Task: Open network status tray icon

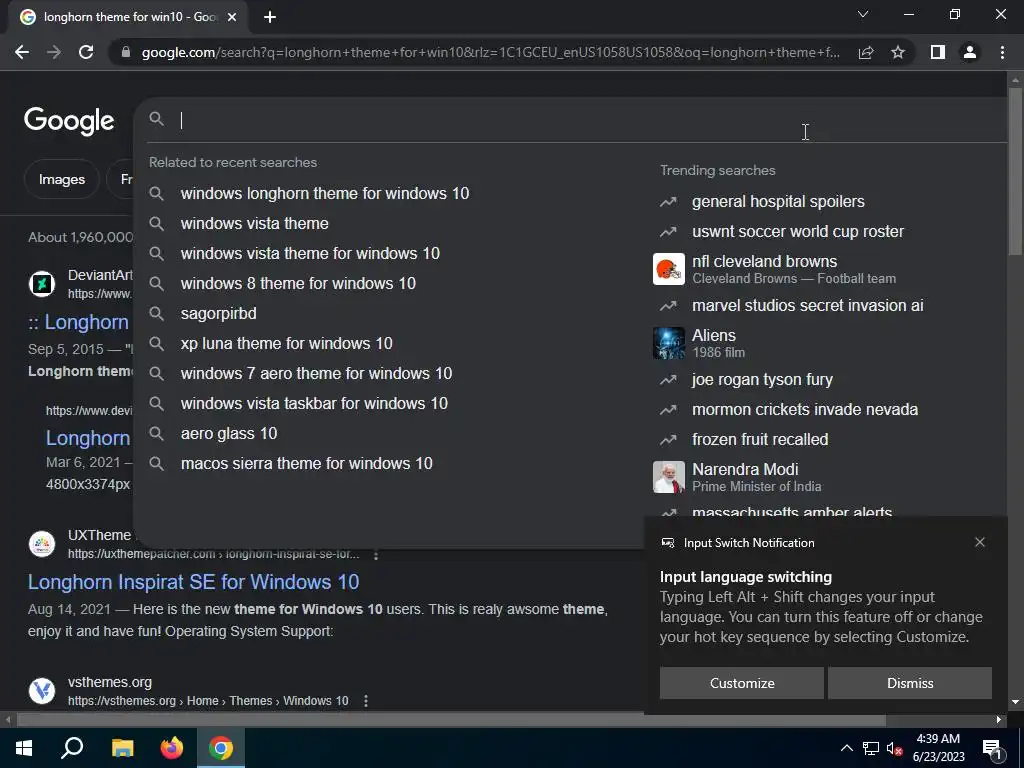Action: [x=871, y=748]
